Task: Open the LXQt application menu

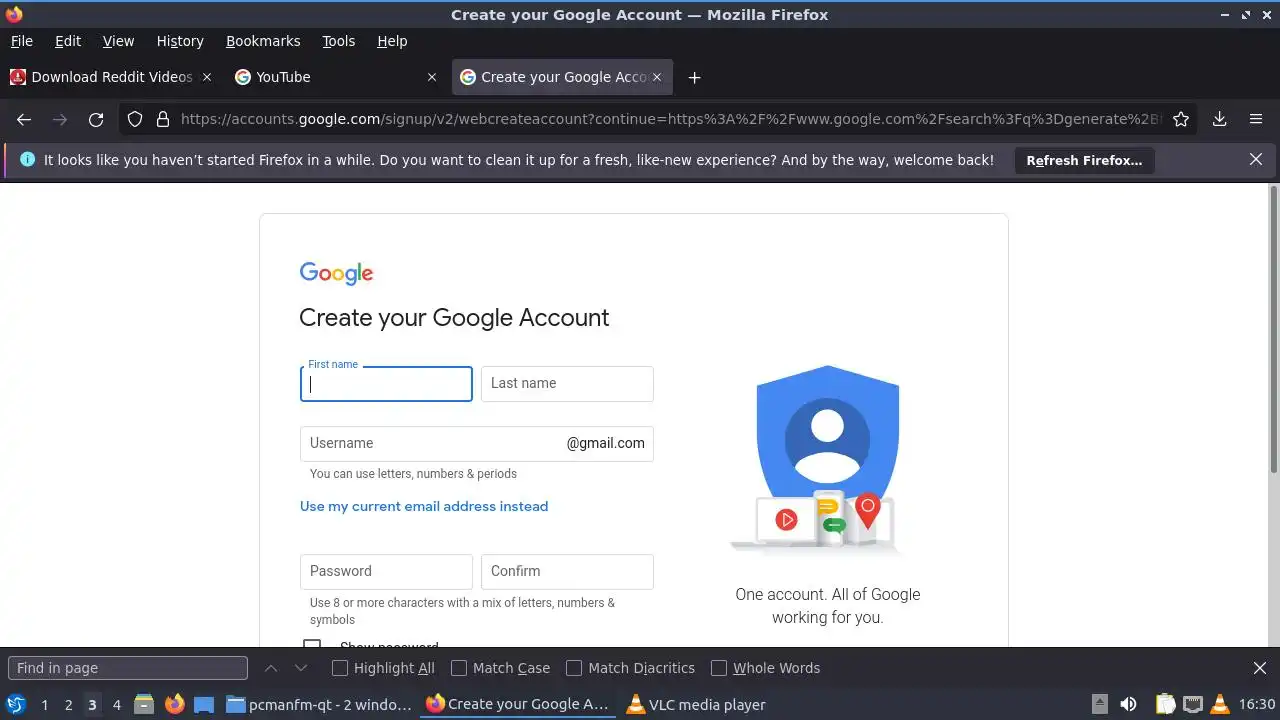Action: (x=16, y=704)
